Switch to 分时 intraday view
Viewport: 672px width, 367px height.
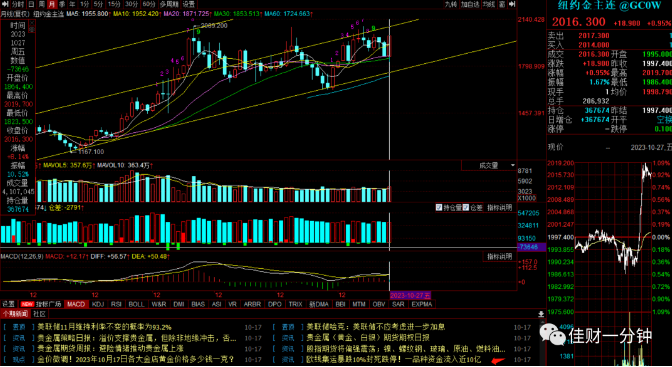[x=18, y=4]
